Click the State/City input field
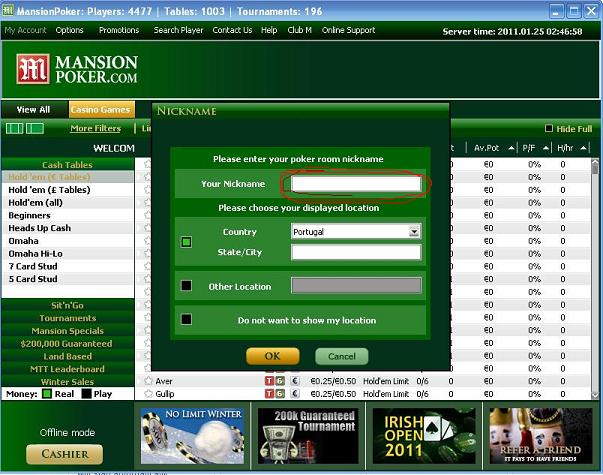 [356, 253]
